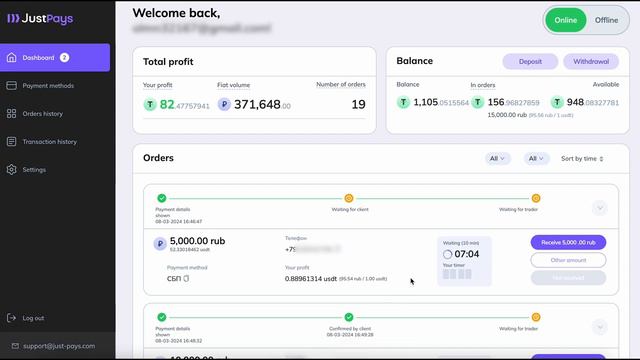Click the Dashboard home icon
Viewport: 640px width, 360px height.
click(11, 58)
